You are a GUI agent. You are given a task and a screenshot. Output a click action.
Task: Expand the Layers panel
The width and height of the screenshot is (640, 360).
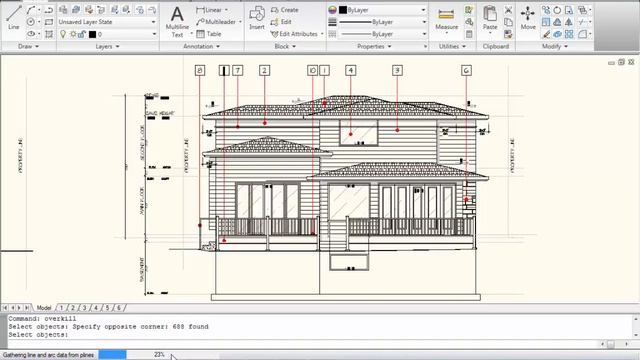point(108,47)
